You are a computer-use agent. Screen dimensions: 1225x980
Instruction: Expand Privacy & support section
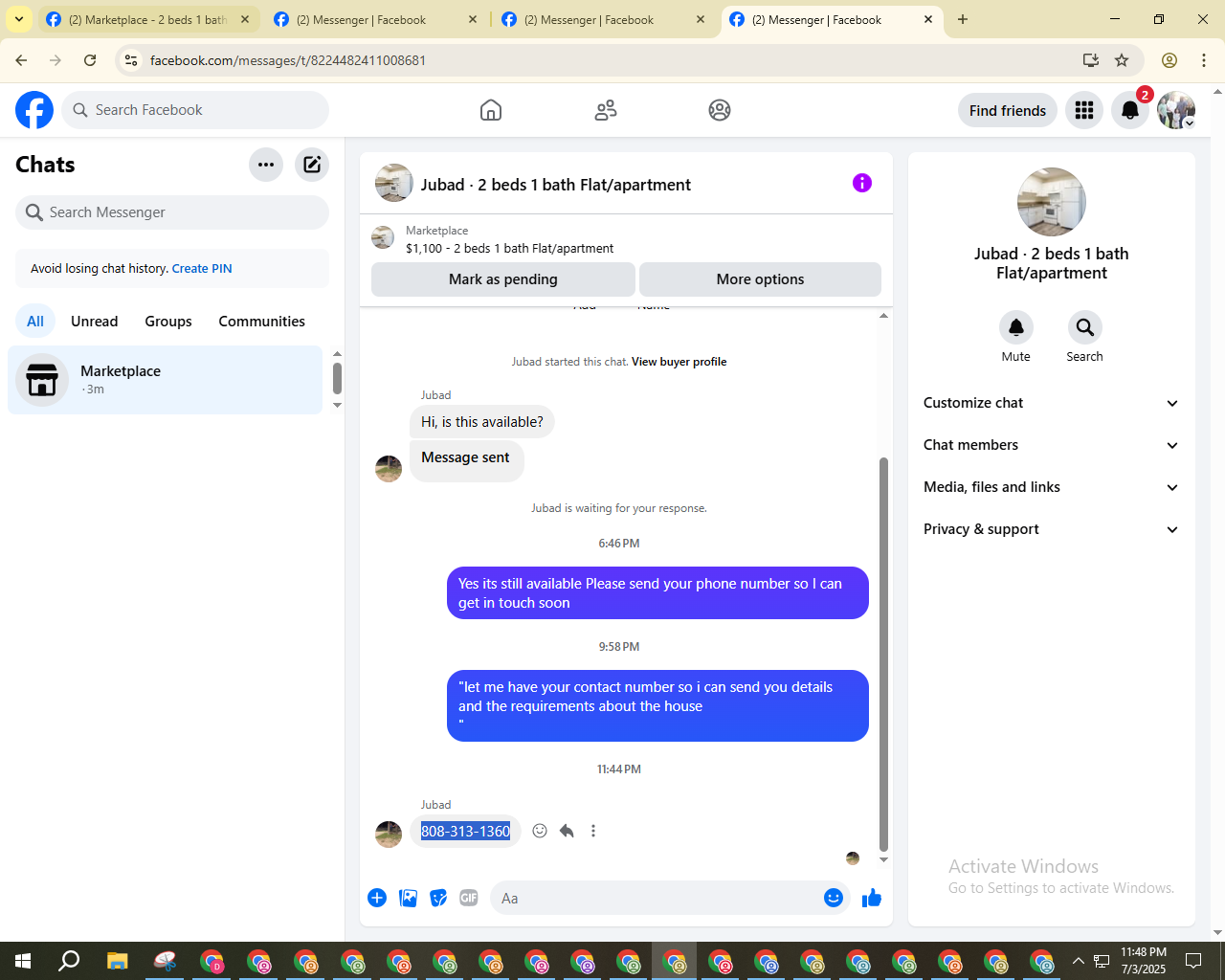click(1051, 529)
